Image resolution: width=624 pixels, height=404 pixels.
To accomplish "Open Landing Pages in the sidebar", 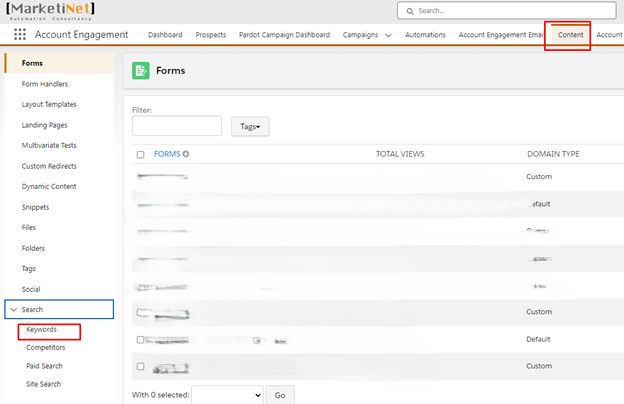I will click(45, 125).
